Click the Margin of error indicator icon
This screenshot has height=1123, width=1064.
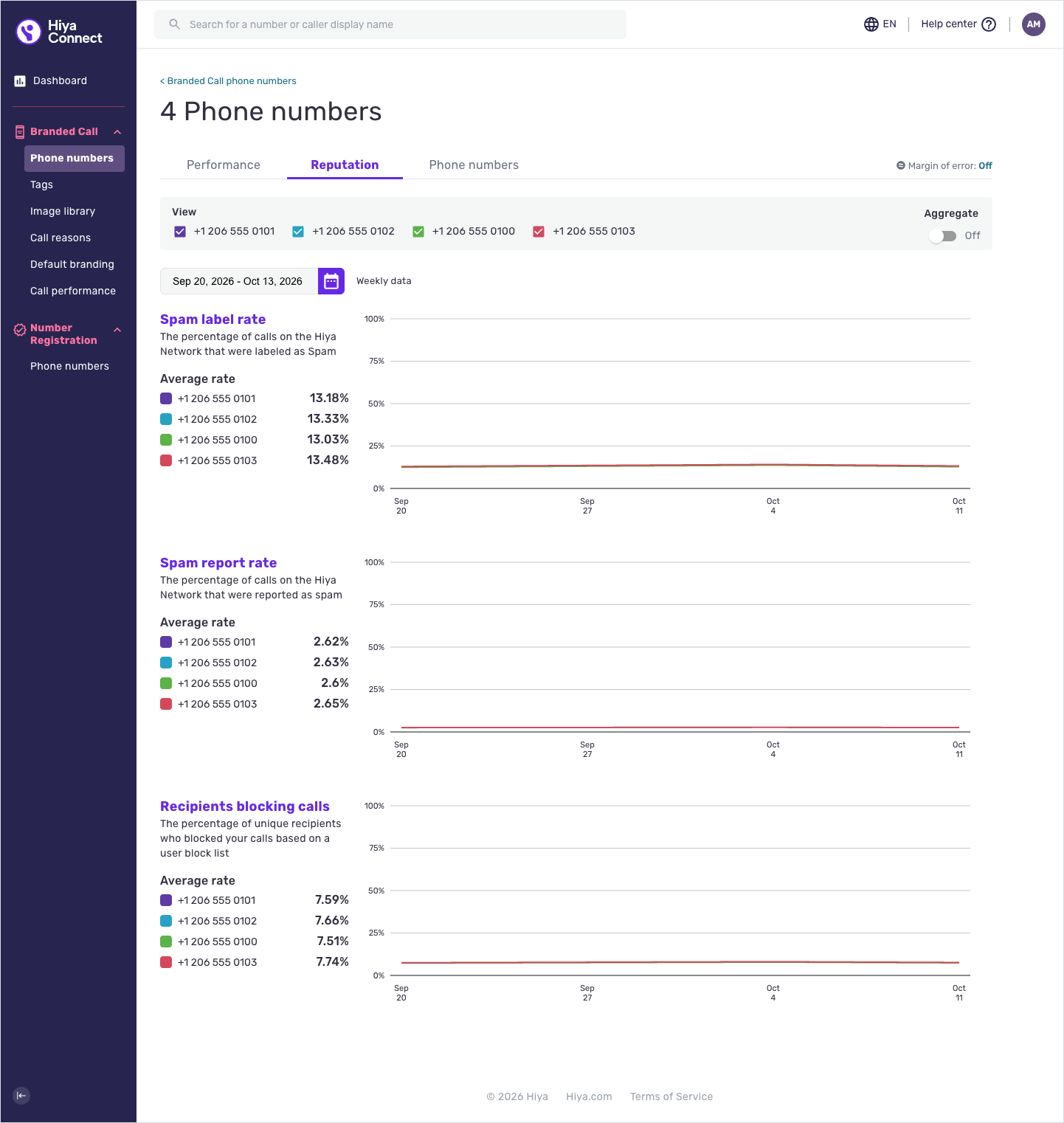(901, 166)
